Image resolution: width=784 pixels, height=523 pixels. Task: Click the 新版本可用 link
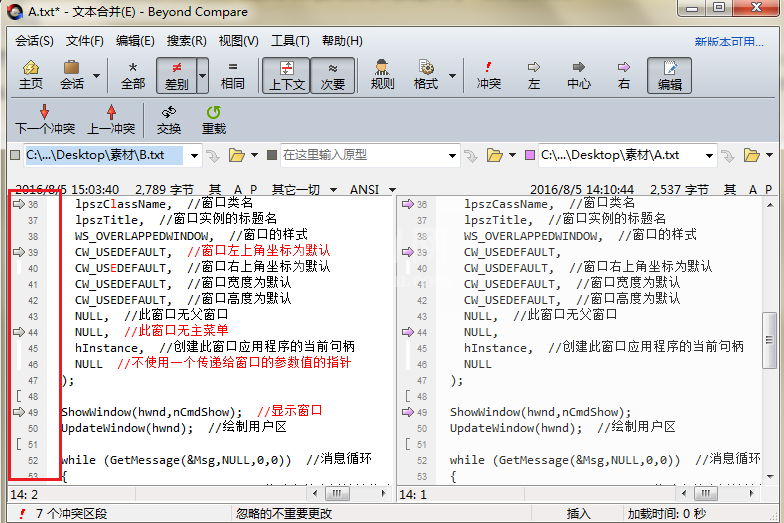pyautogui.click(x=728, y=42)
